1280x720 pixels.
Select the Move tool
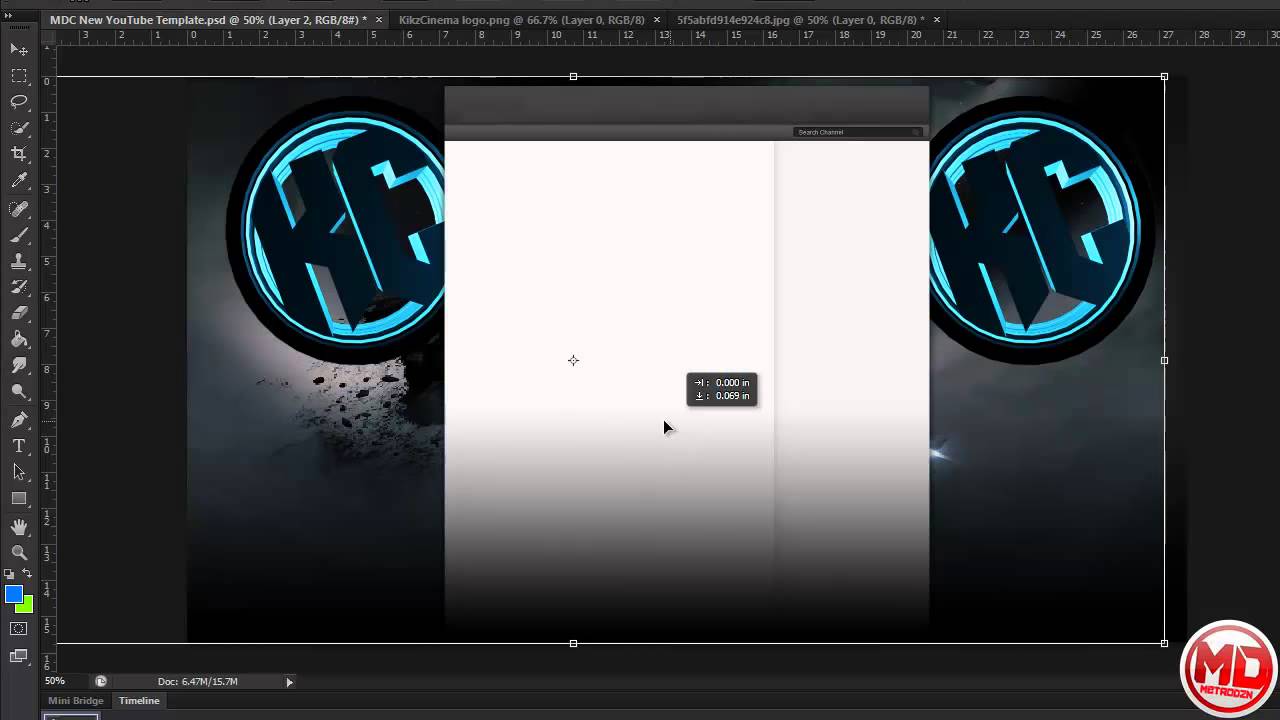point(19,49)
